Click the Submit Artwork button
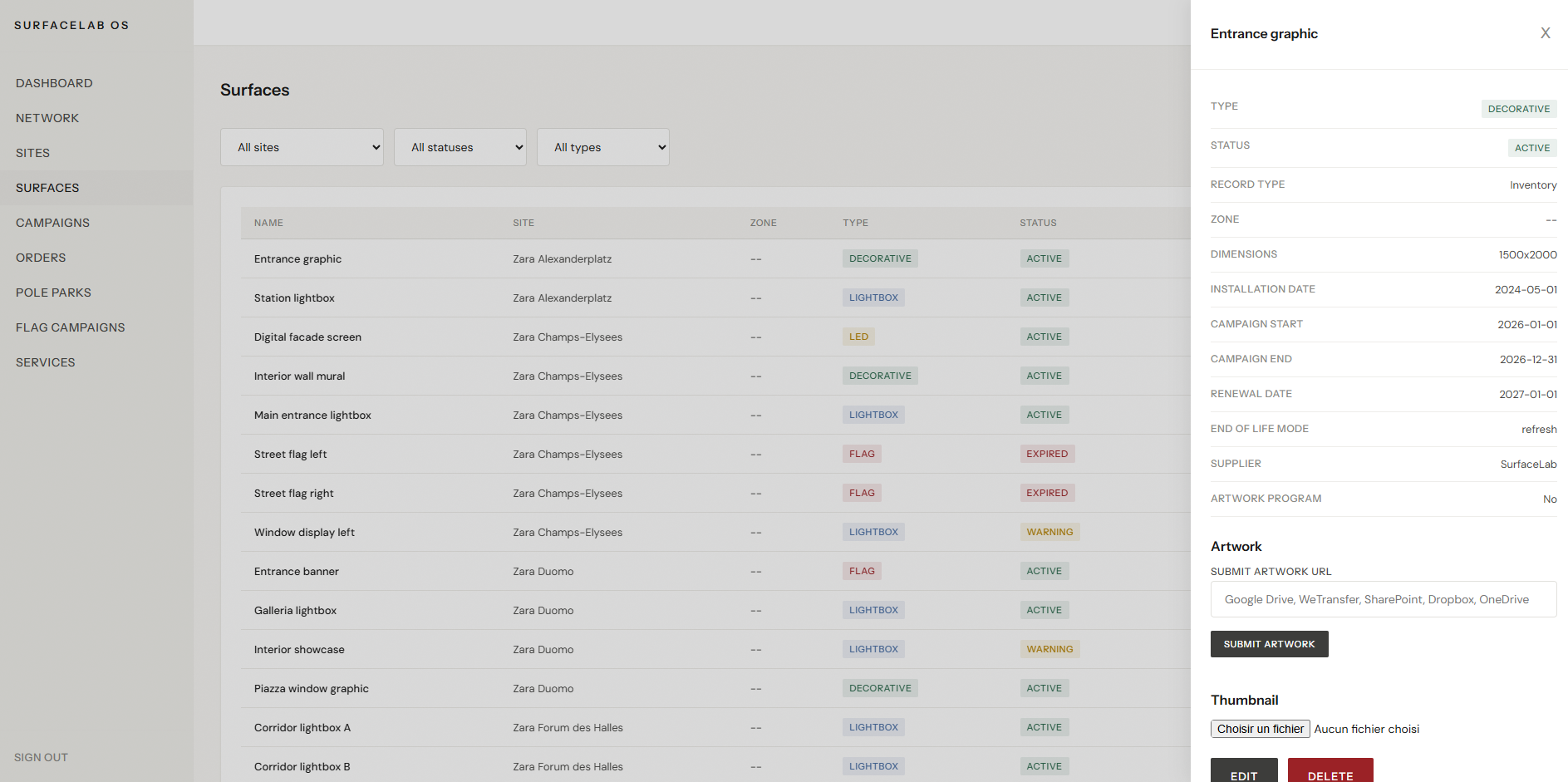The image size is (1568, 782). [x=1268, y=644]
